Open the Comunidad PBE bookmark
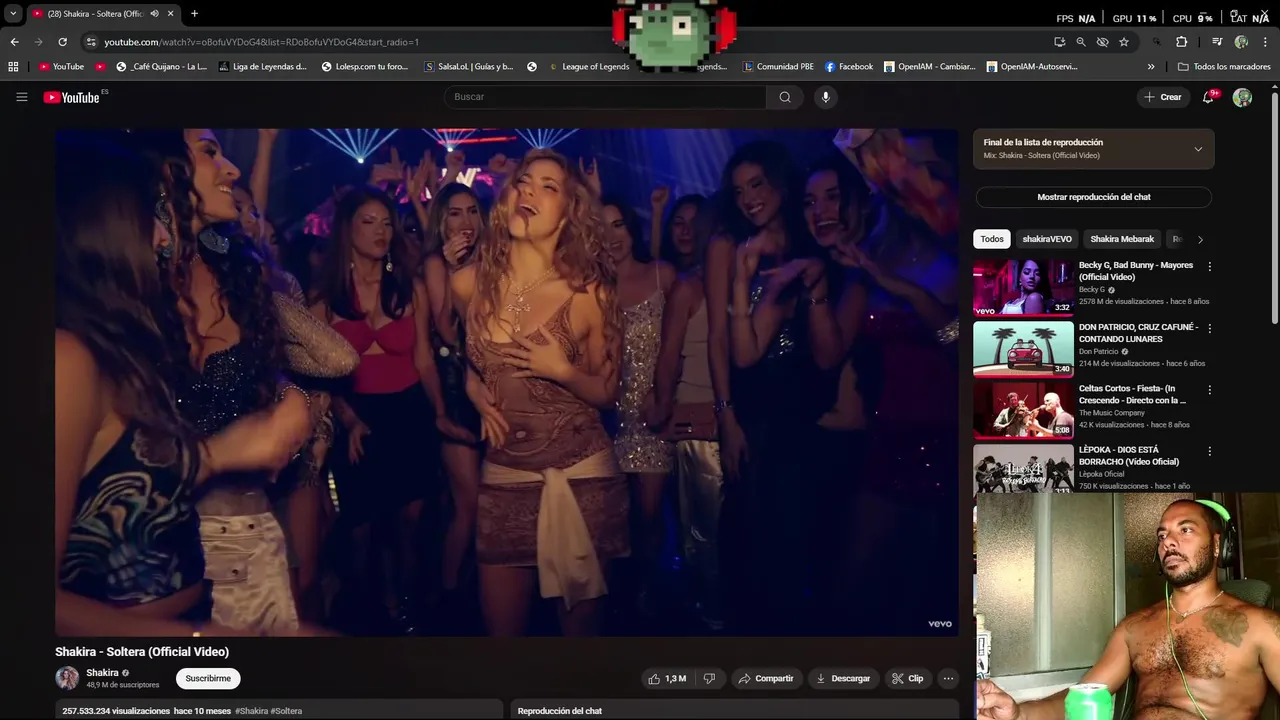 tap(778, 67)
